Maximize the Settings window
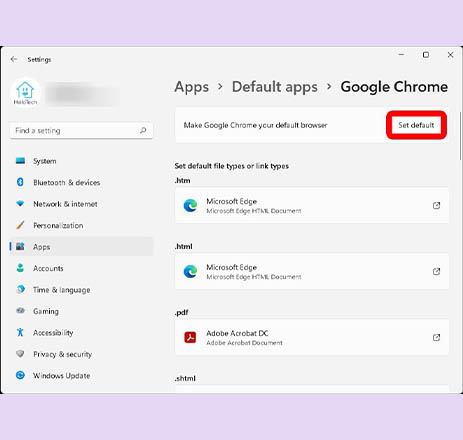The height and width of the screenshot is (440, 463). pos(426,55)
